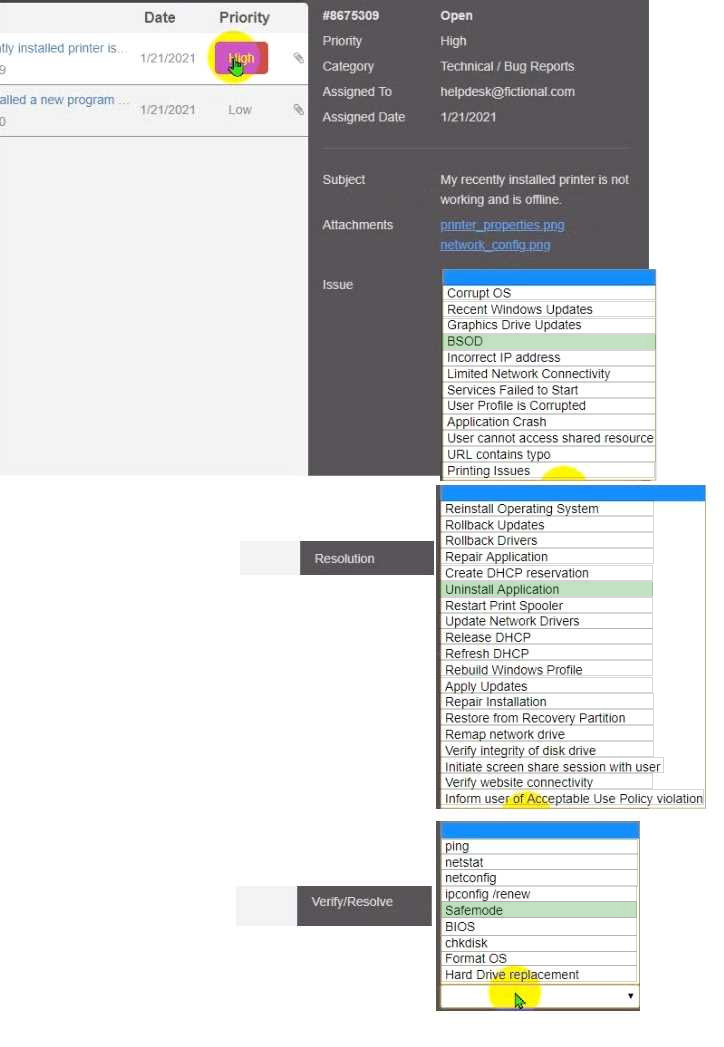Screen dimensions: 724x1047
Task: Expand the Verify/Resolve dropdown arrow
Action: 630,996
